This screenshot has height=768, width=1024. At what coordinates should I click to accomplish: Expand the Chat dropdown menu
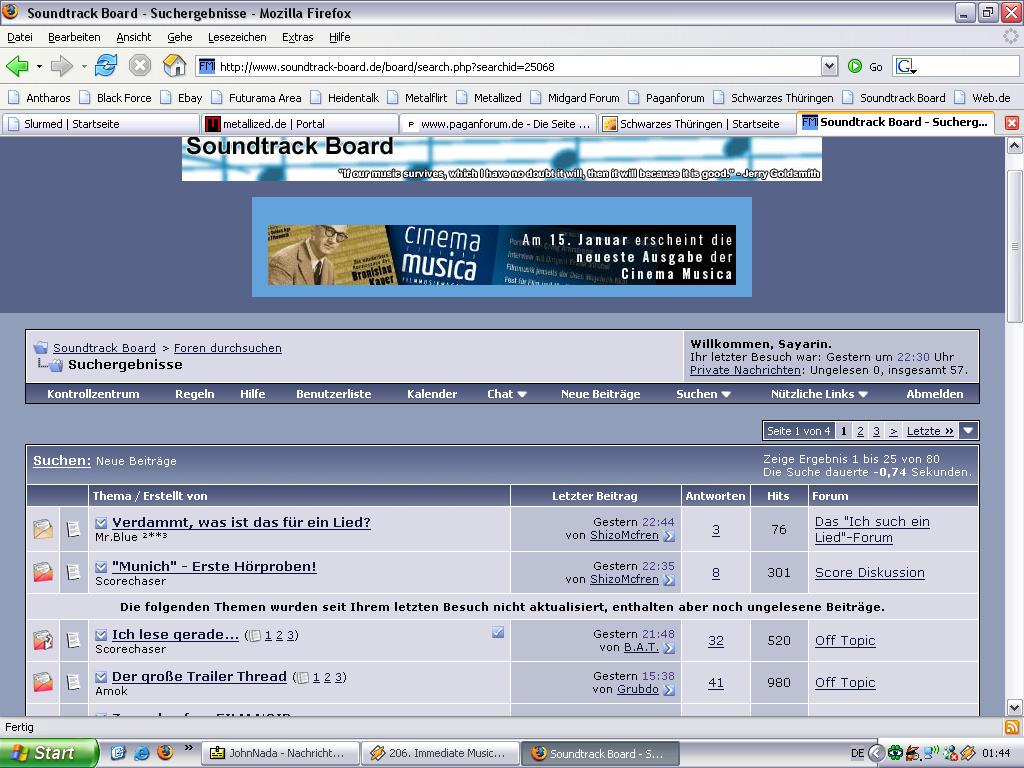pyautogui.click(x=507, y=394)
